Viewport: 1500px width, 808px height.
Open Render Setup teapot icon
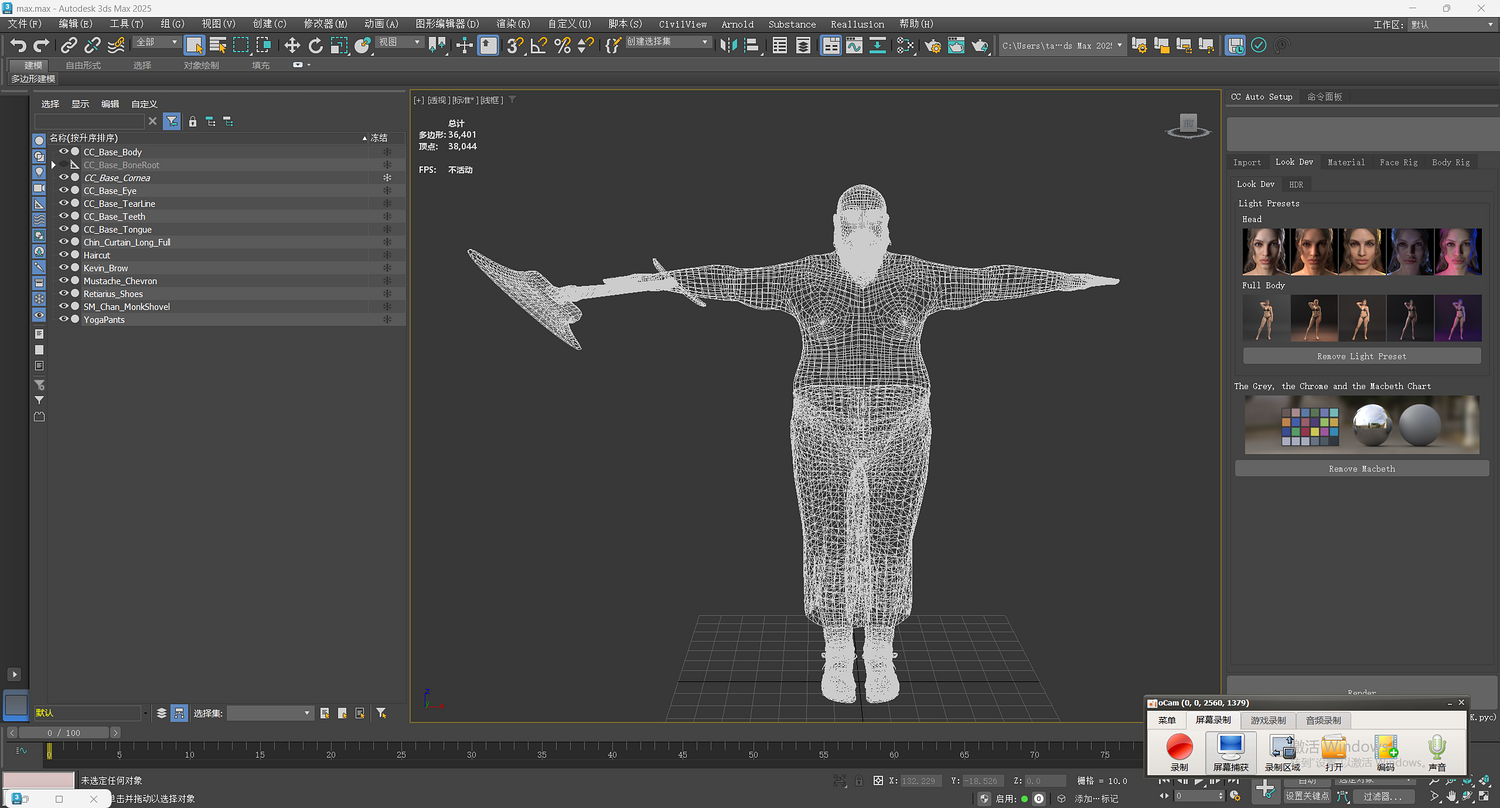[933, 45]
